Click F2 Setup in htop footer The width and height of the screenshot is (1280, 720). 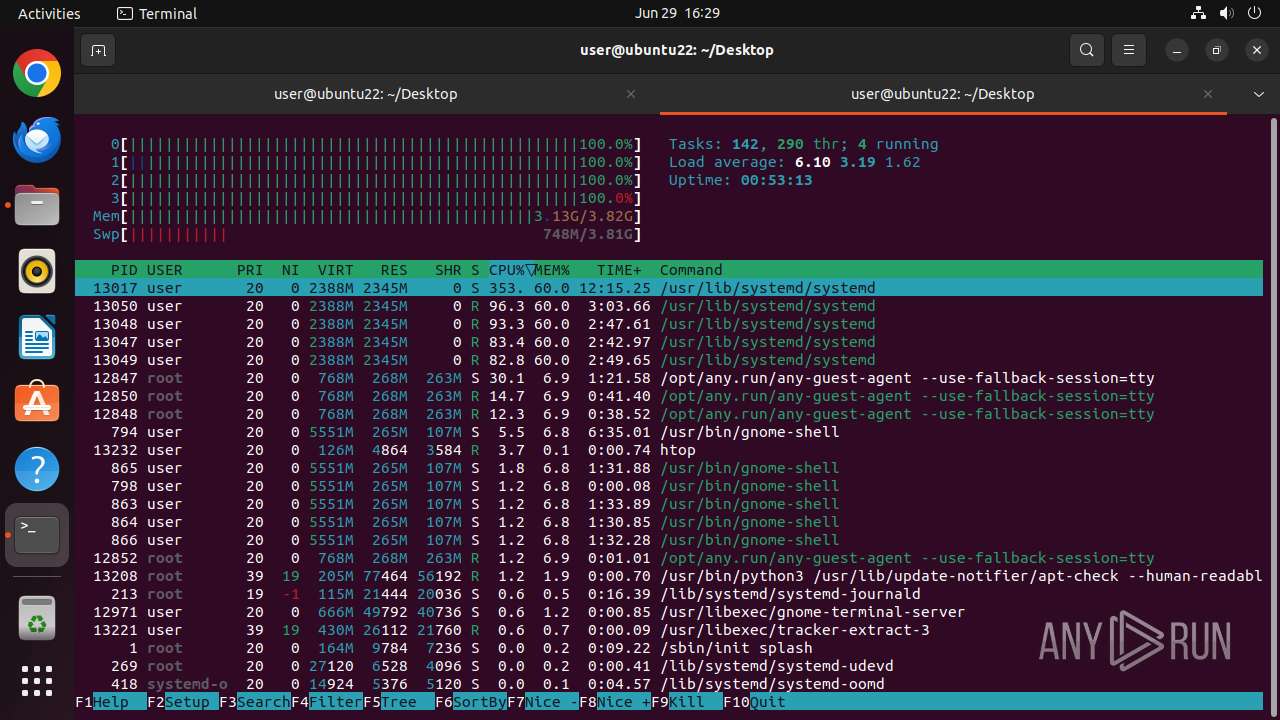pos(183,702)
